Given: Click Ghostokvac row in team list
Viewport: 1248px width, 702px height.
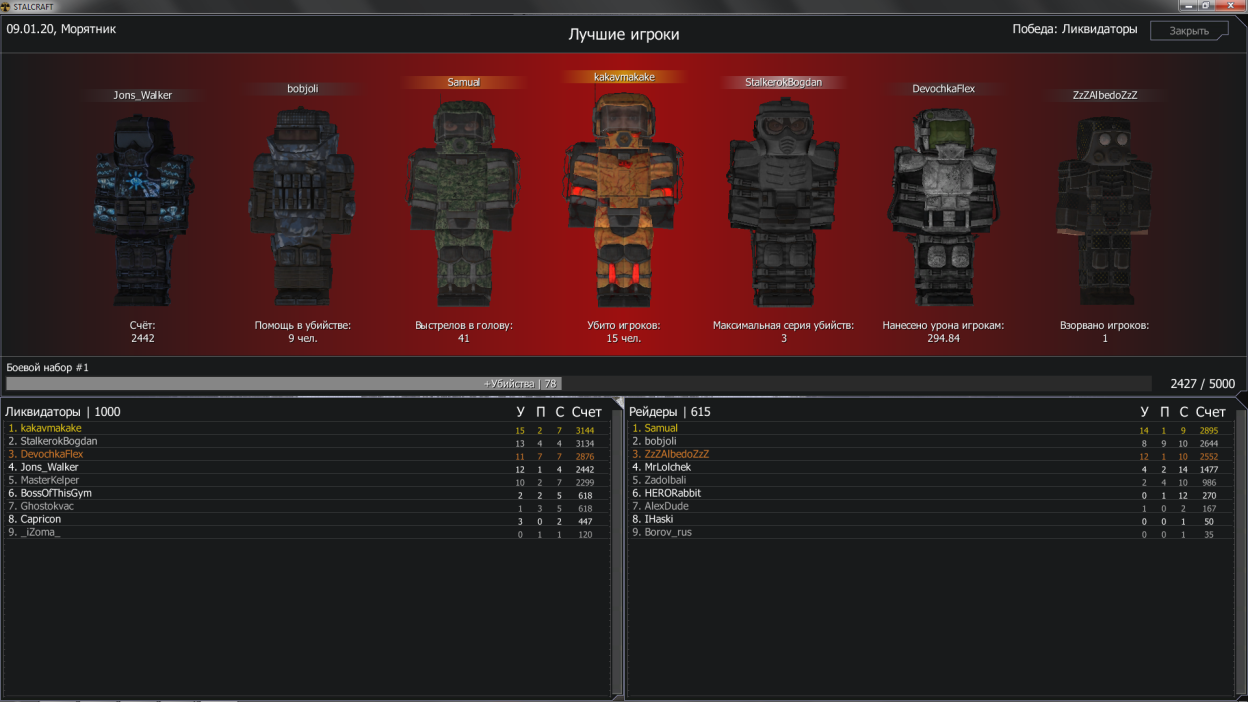Looking at the screenshot, I should tap(306, 506).
